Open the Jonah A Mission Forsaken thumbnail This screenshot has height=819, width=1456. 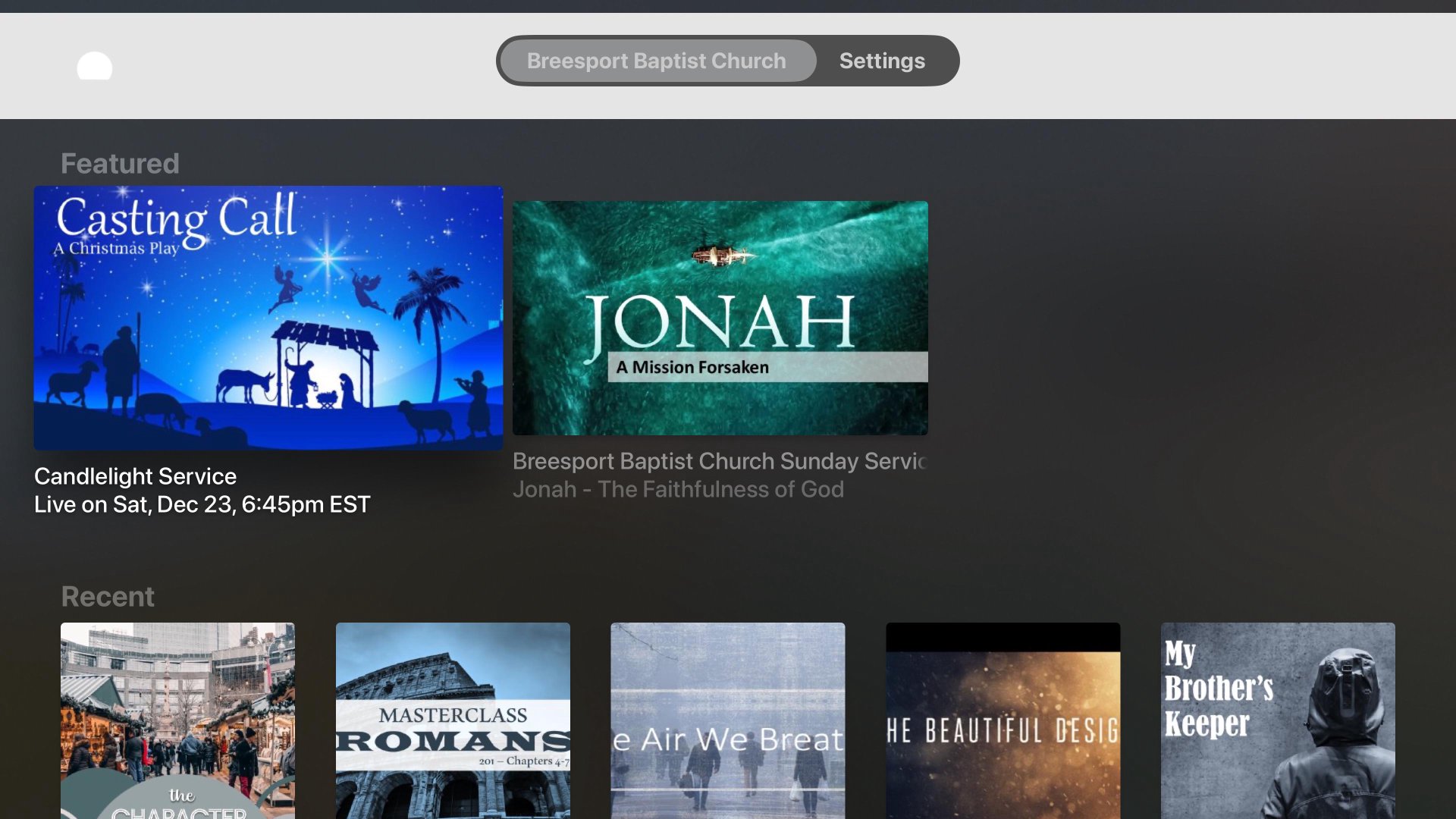[720, 318]
